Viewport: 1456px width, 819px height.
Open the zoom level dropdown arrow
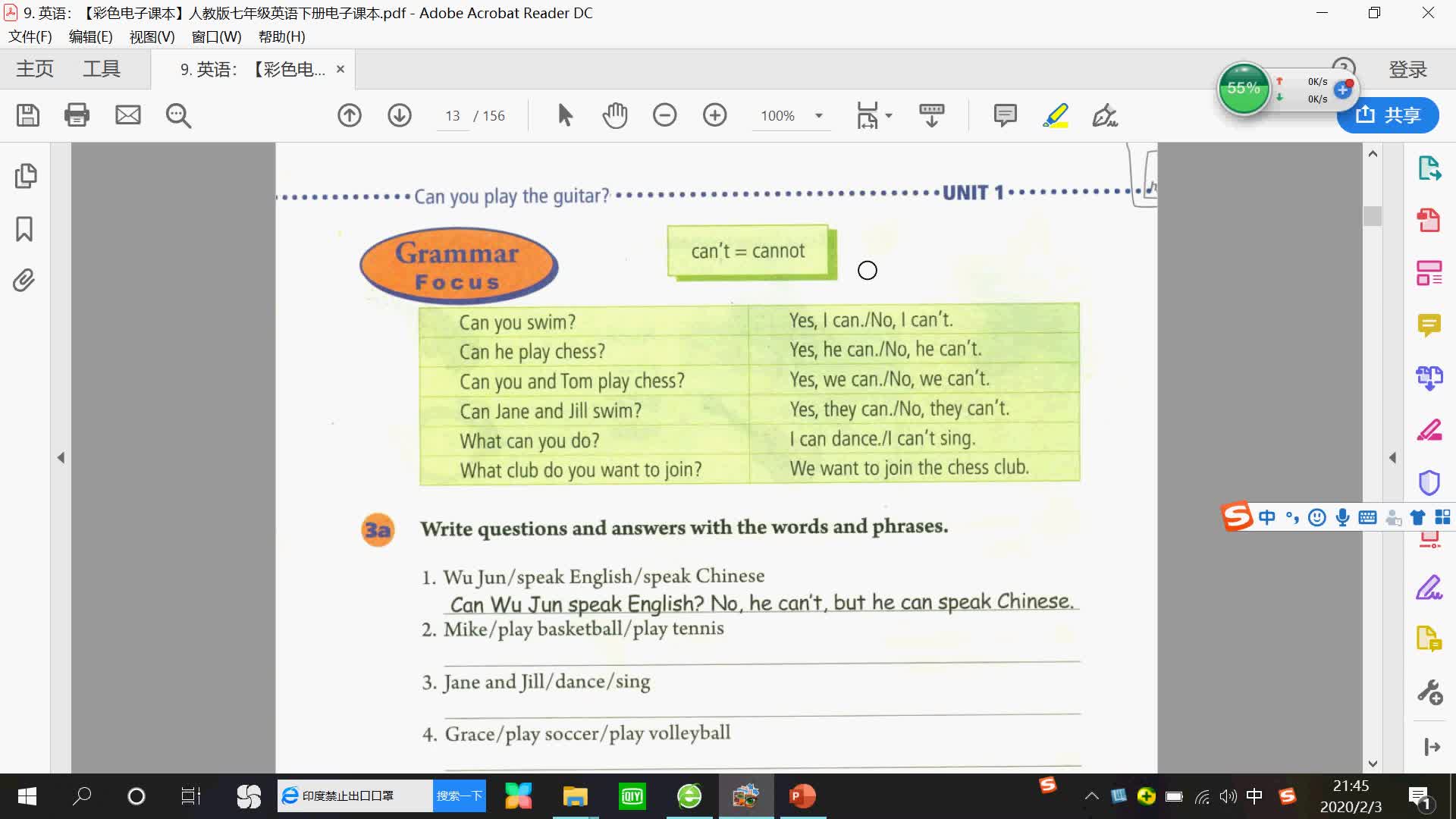[819, 116]
